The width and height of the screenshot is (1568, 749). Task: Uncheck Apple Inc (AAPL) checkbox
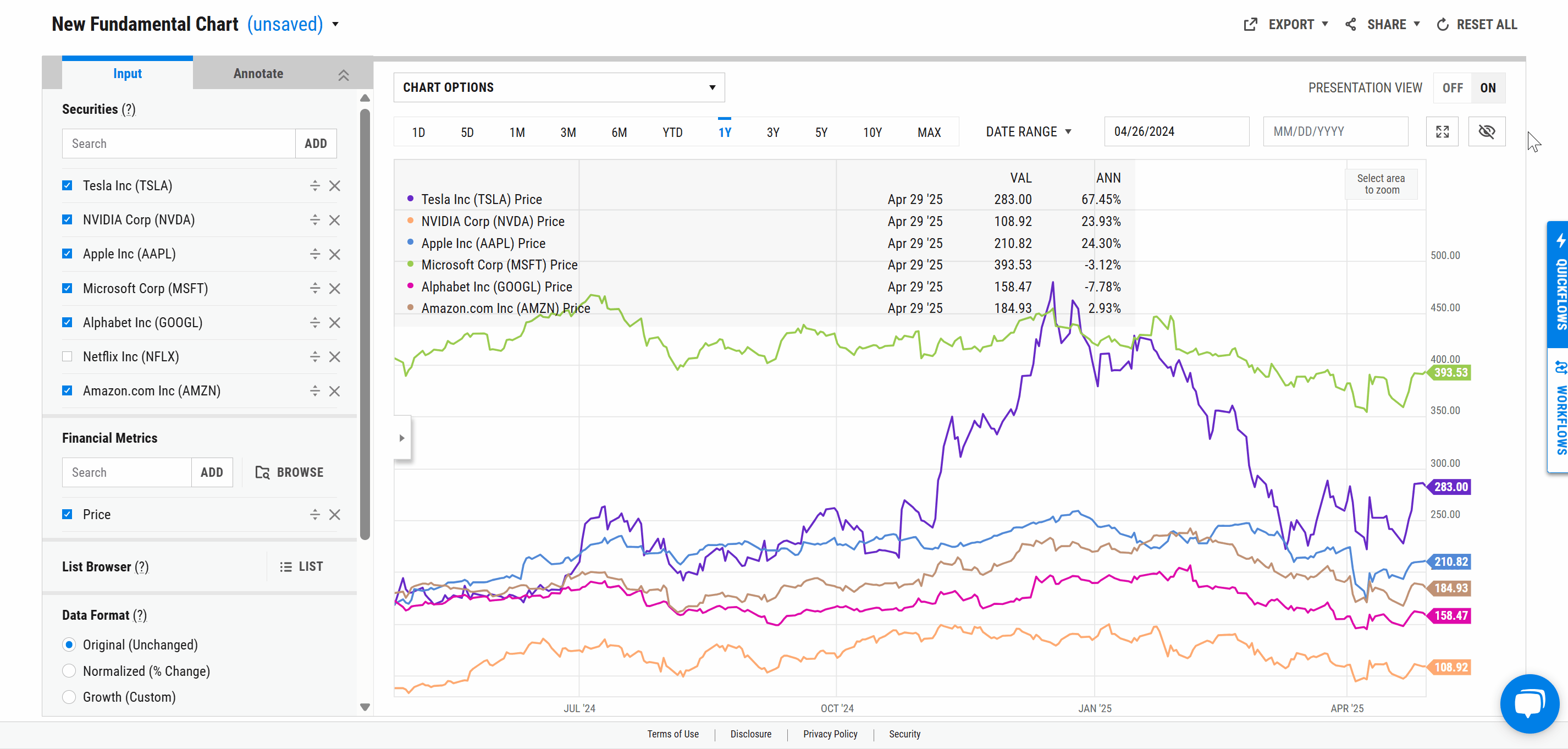click(68, 254)
